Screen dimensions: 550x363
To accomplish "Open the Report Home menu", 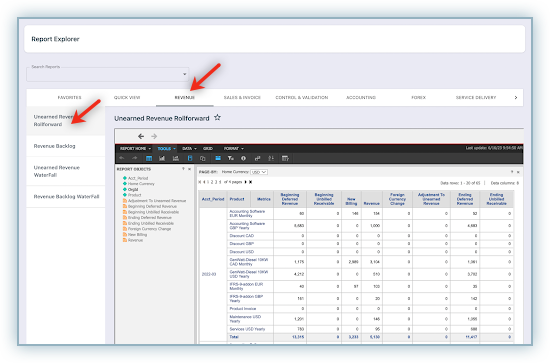I will click(x=135, y=149).
